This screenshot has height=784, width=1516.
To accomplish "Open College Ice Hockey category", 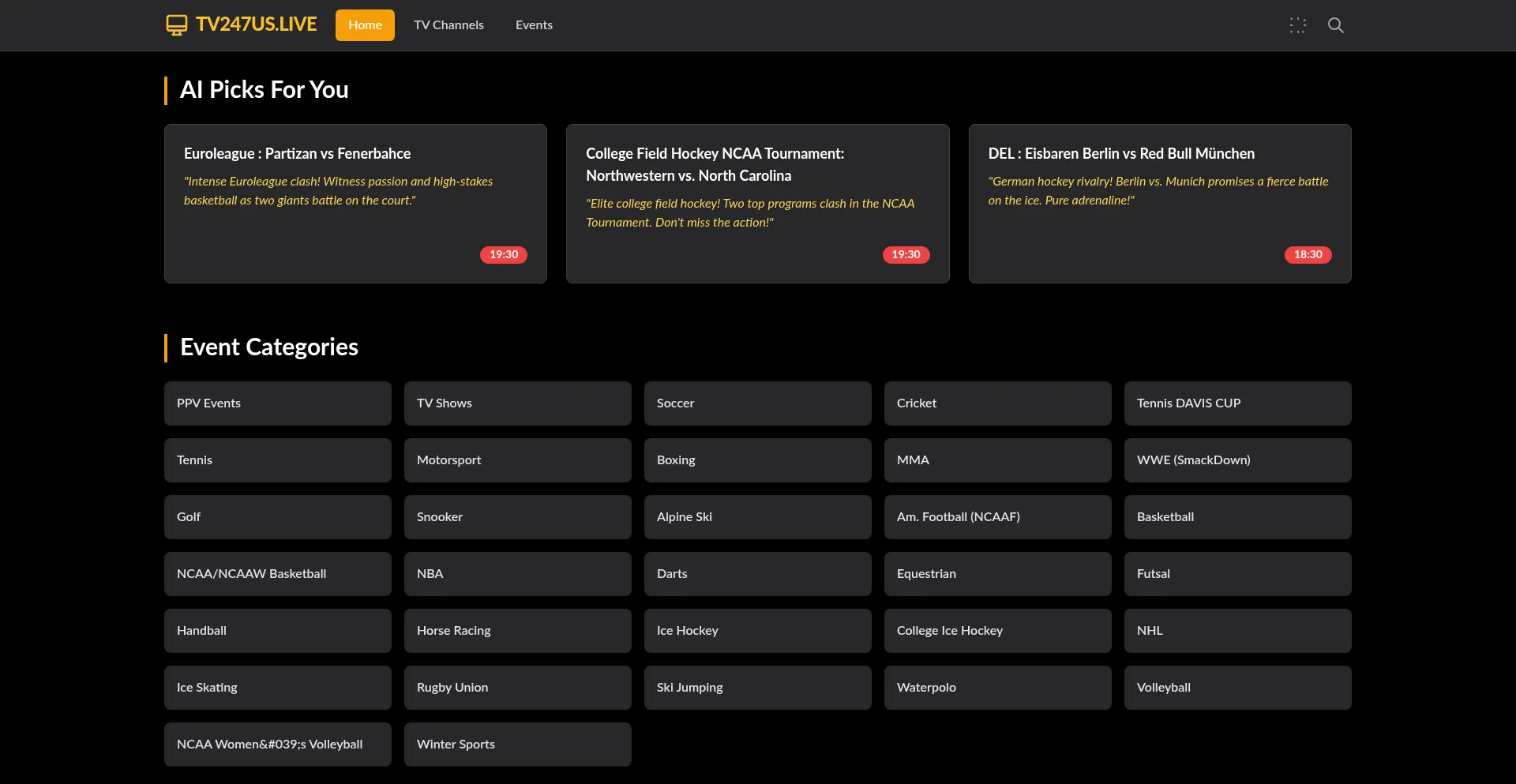I will pos(997,631).
